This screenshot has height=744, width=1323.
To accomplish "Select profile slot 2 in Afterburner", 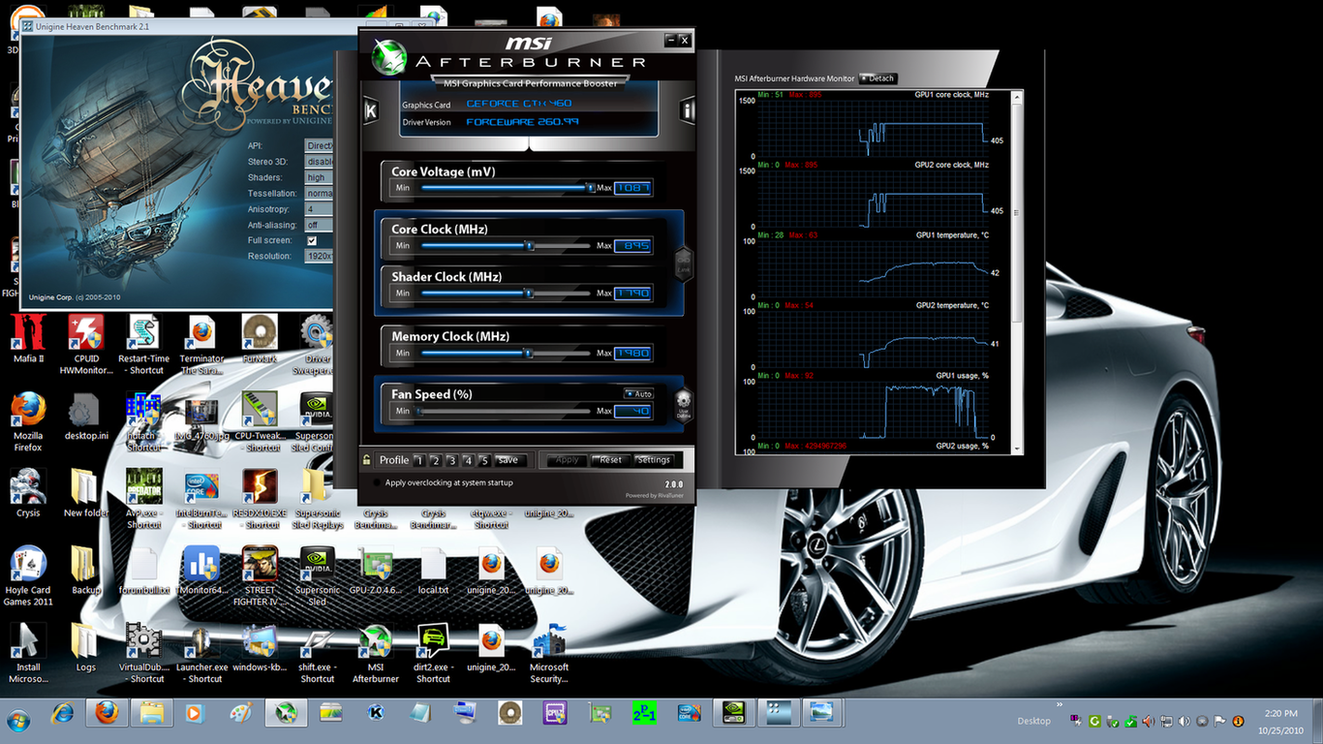I will point(435,460).
